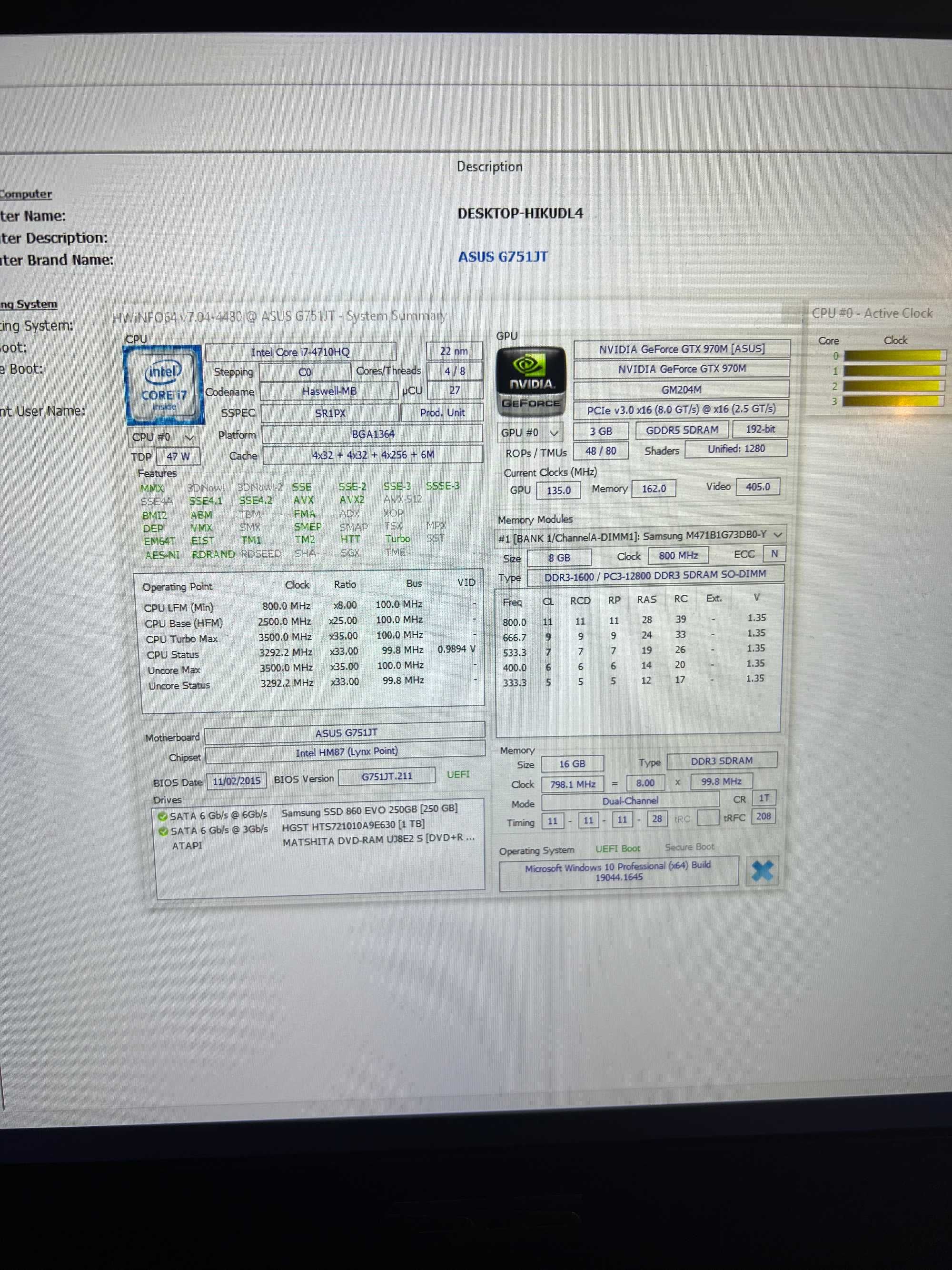Click the CPU Status VID 0.9894 V value
The image size is (952, 1270).
(x=456, y=650)
